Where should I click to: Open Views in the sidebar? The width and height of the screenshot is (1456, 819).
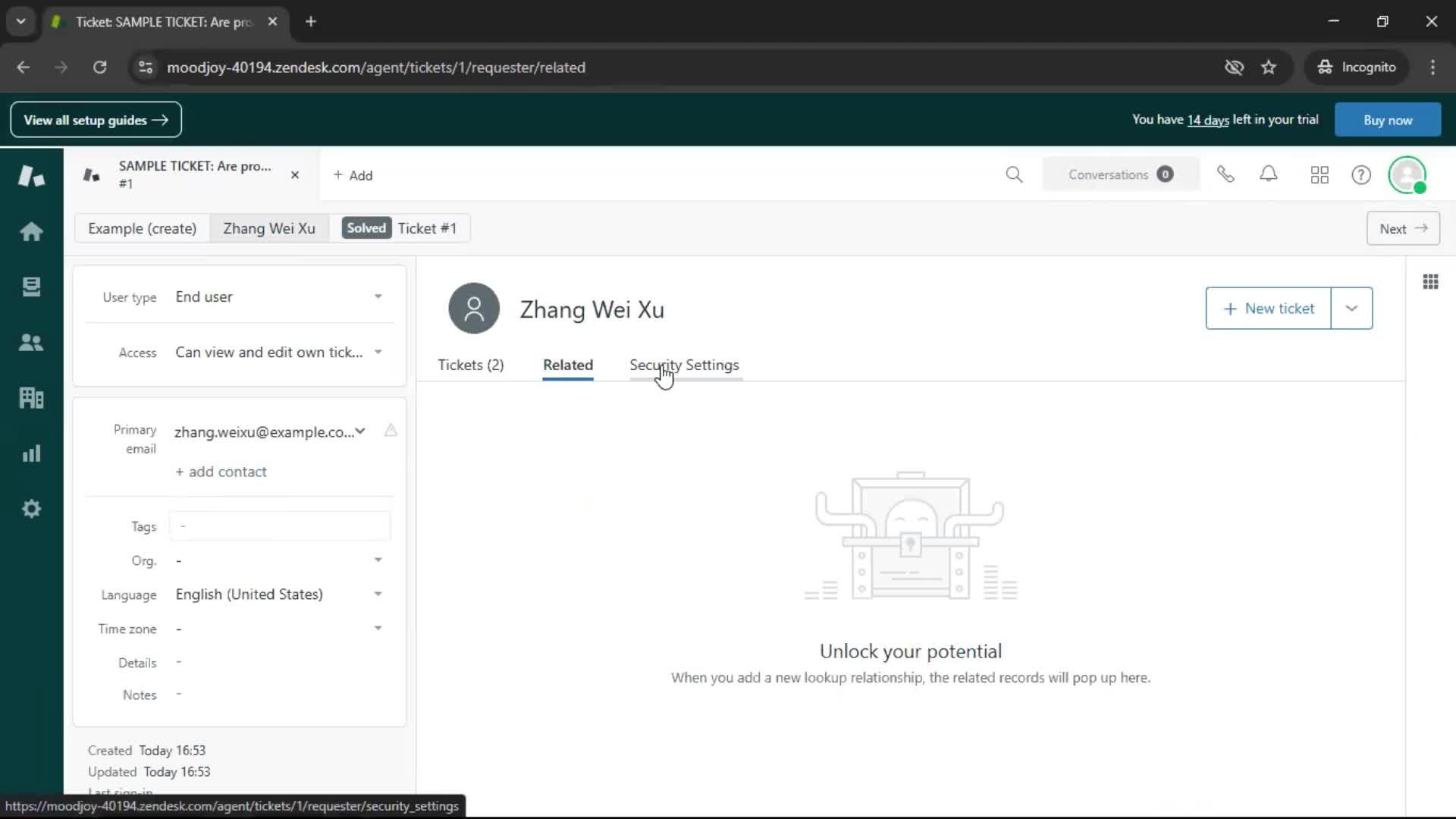pyautogui.click(x=31, y=287)
